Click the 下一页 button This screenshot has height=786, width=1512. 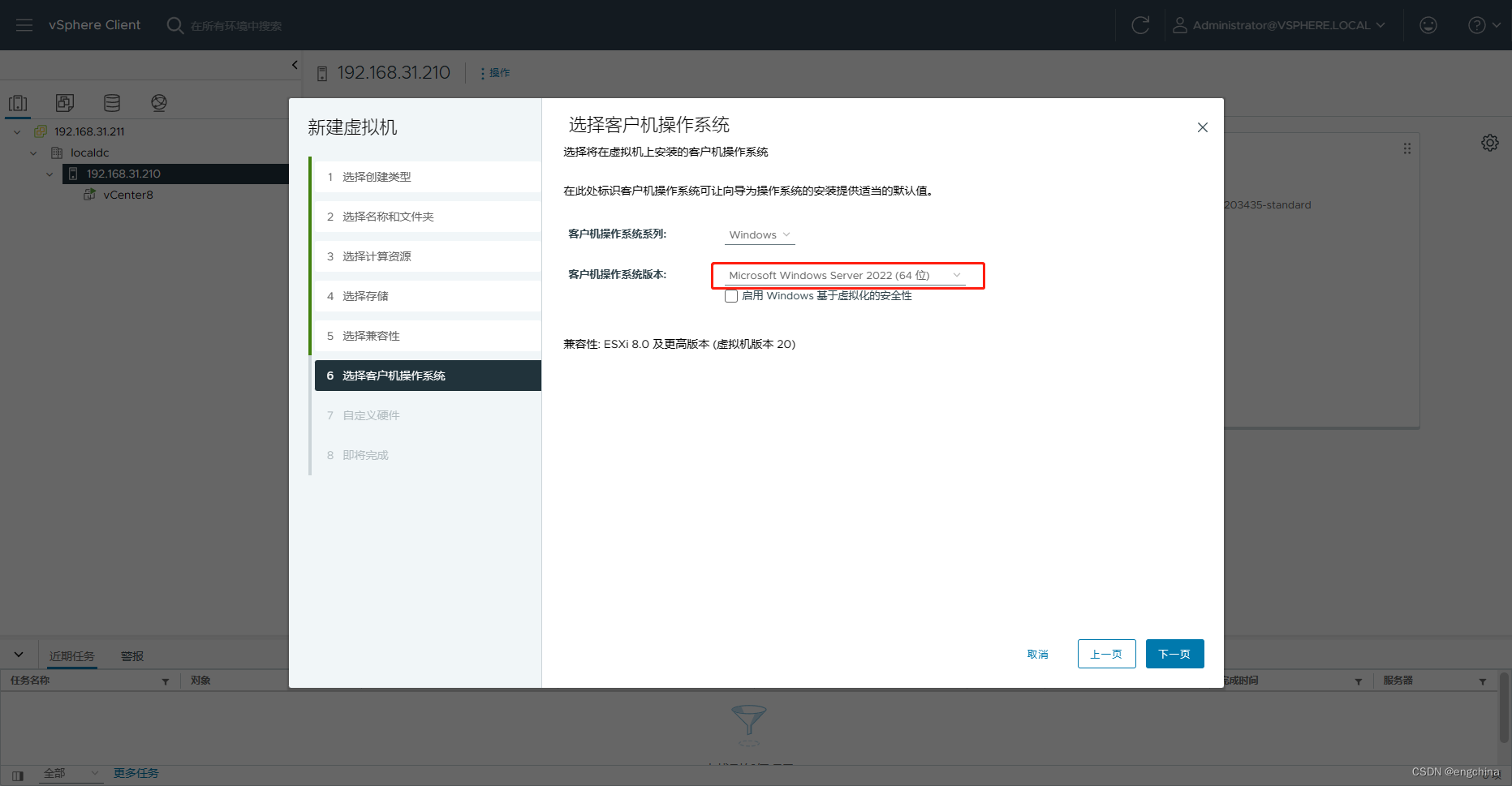click(x=1174, y=654)
